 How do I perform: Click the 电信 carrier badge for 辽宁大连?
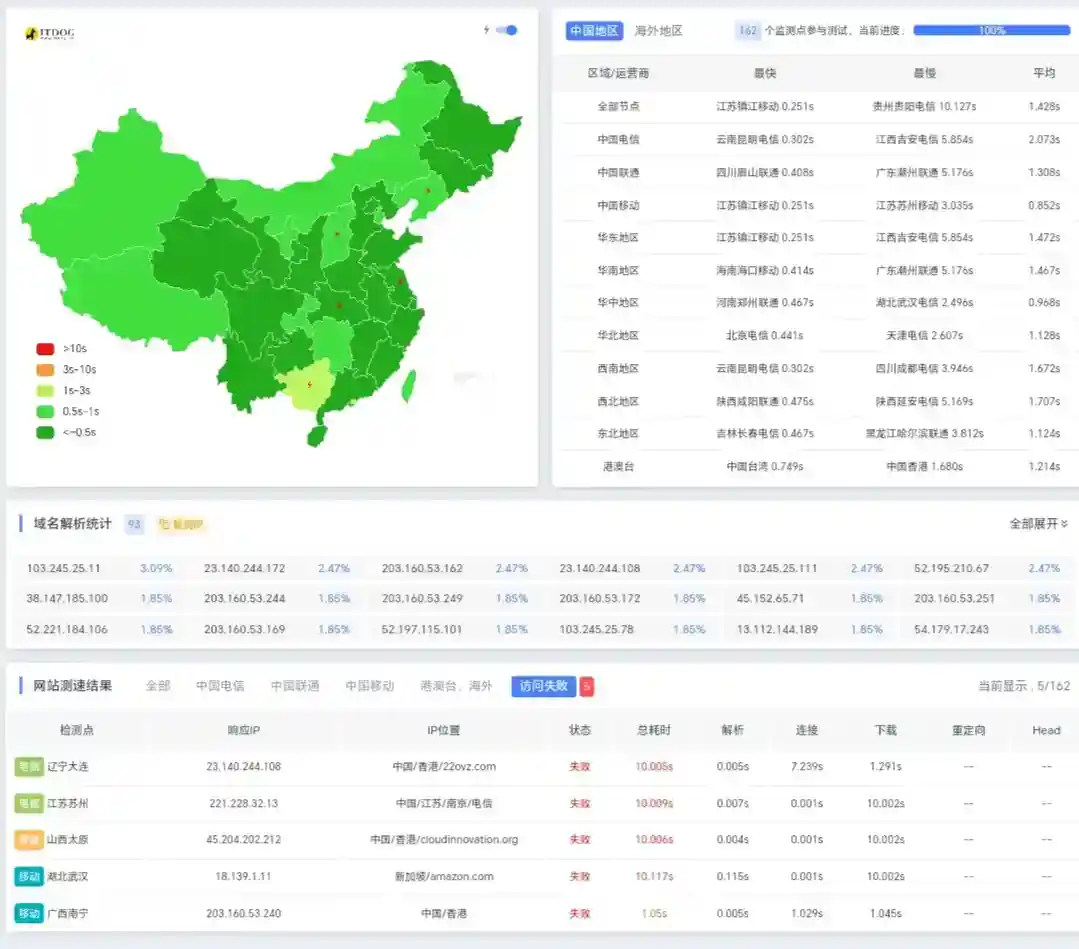29,767
